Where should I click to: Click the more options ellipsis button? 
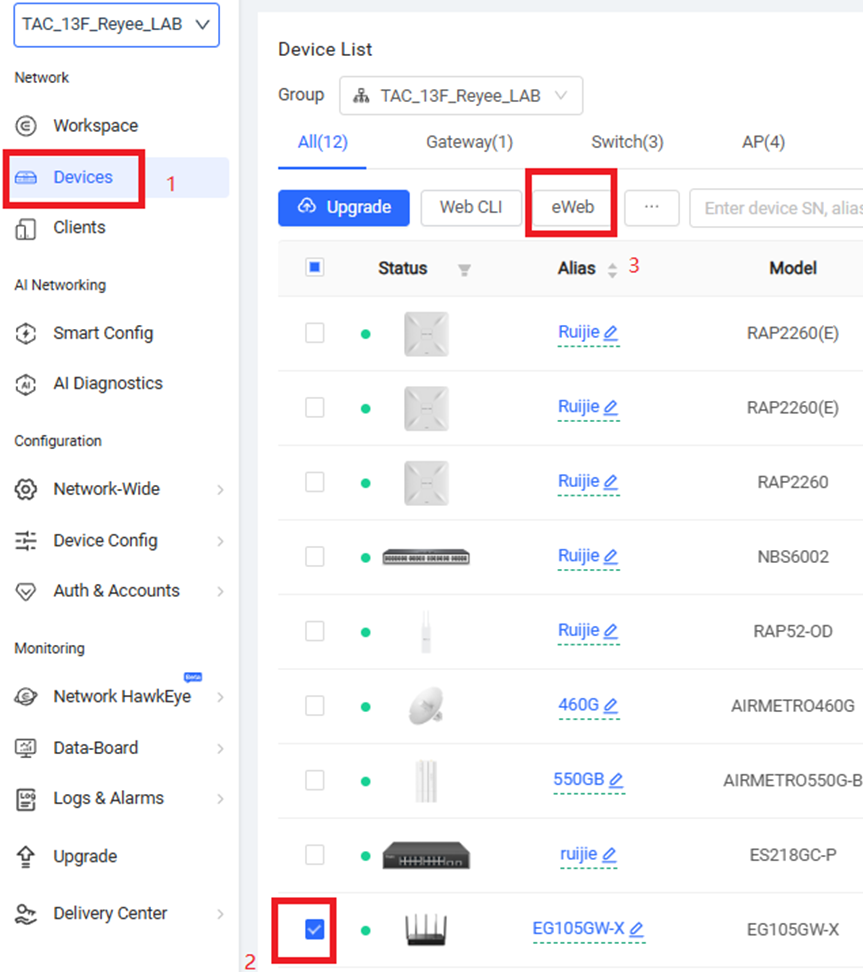(x=652, y=208)
